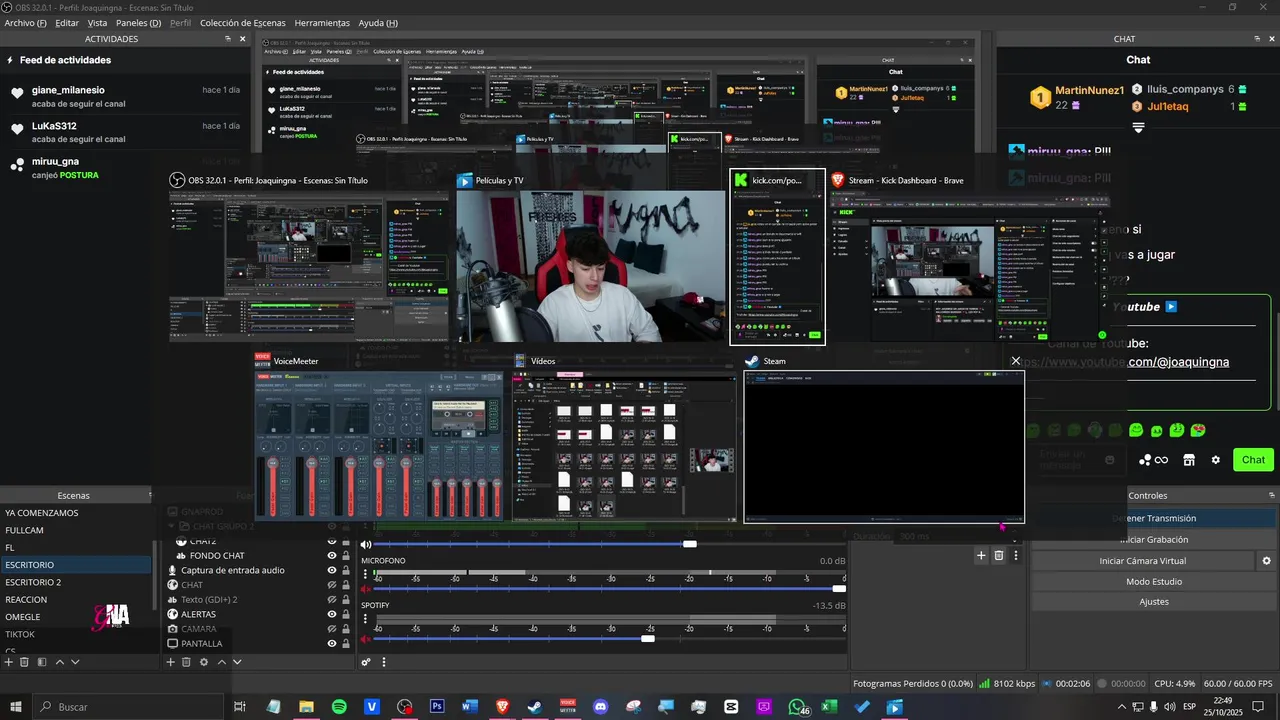This screenshot has height=720, width=1280.
Task: Hide the ALERTAS source
Action: (x=332, y=614)
